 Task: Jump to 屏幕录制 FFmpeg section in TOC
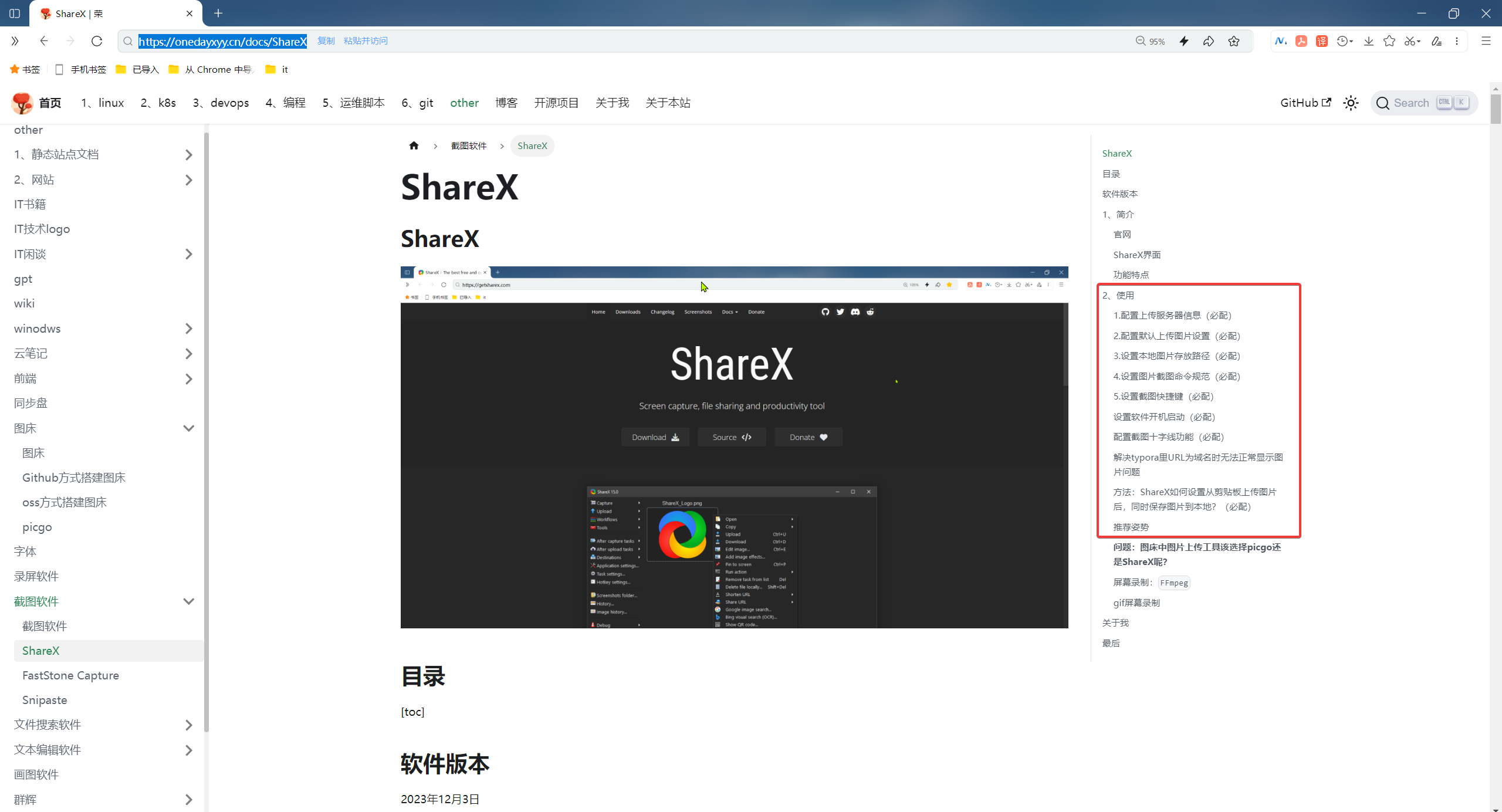click(x=1151, y=582)
